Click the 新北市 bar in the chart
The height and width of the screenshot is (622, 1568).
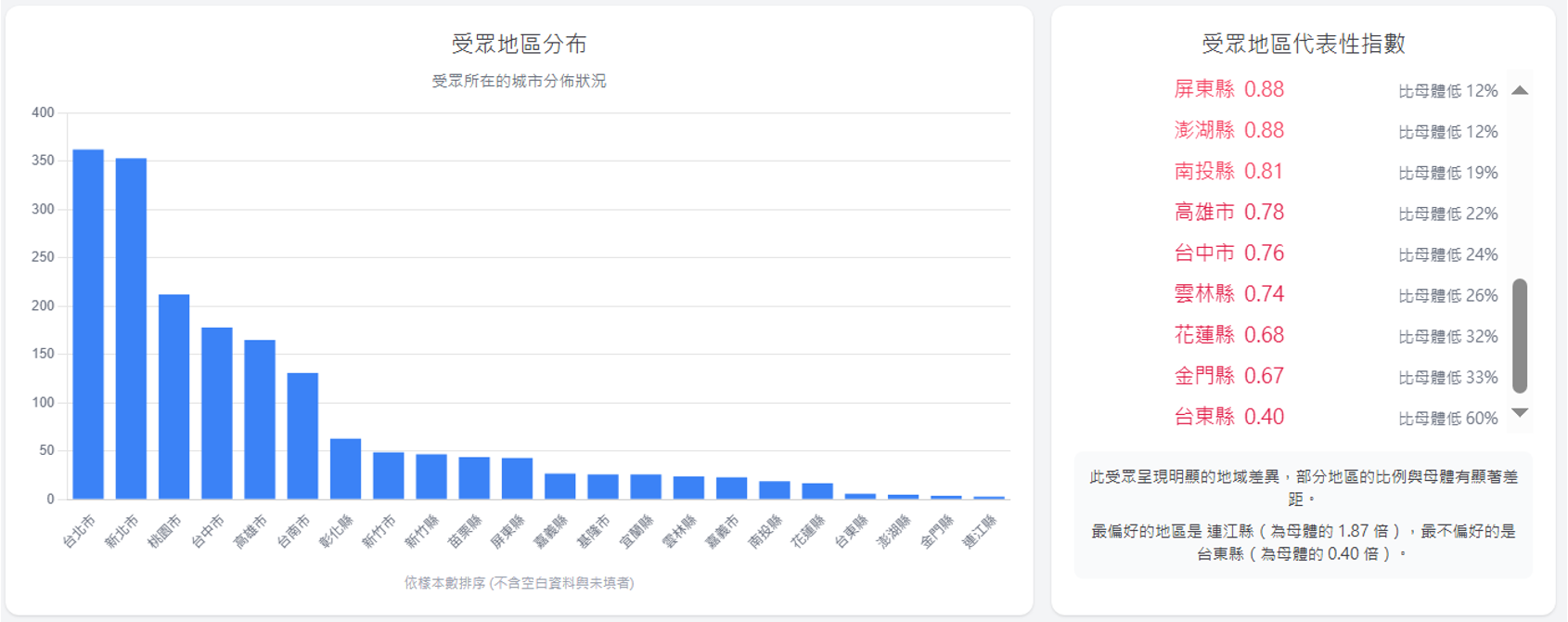point(131,329)
